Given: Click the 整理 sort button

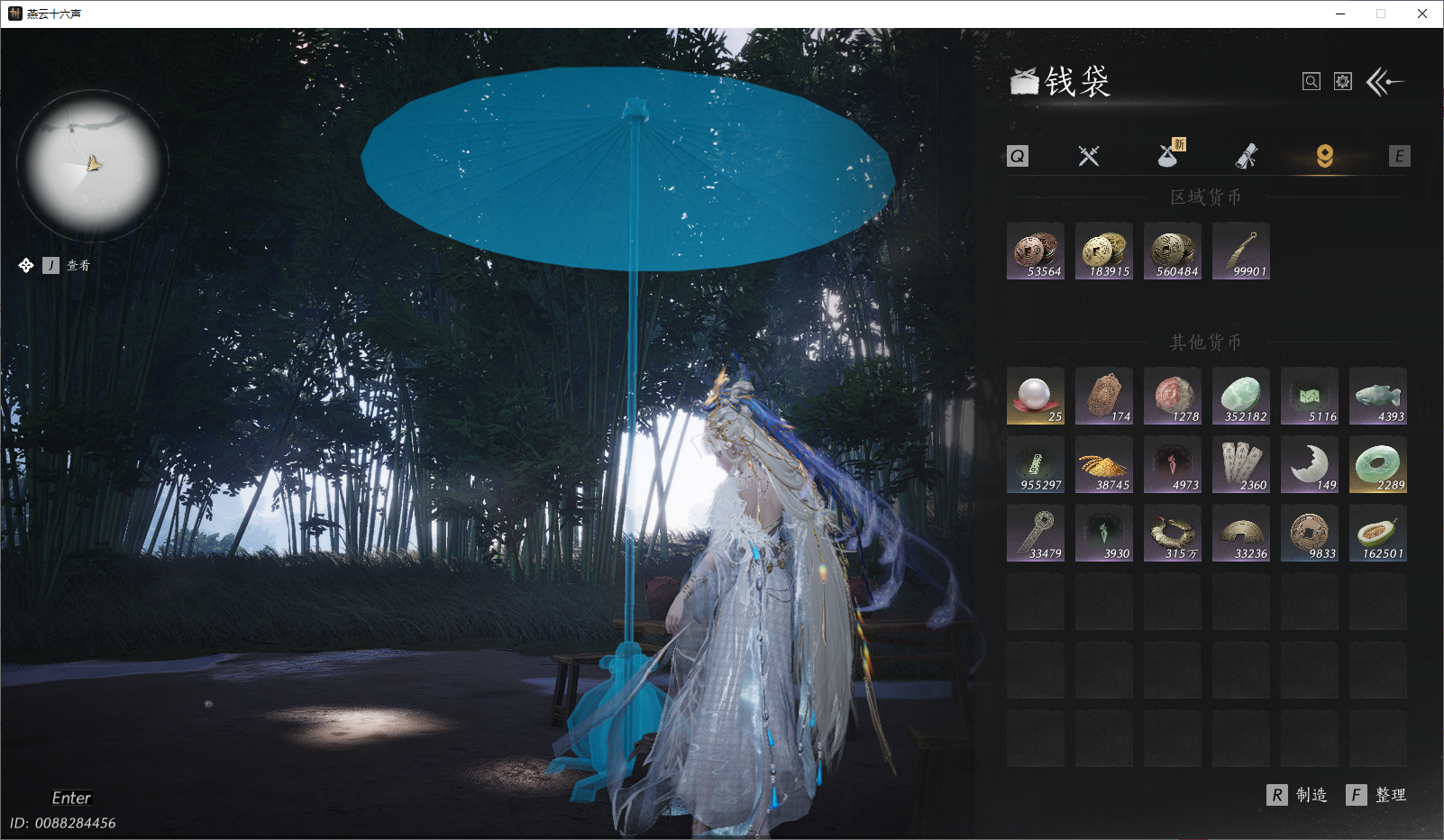Looking at the screenshot, I should (1376, 795).
